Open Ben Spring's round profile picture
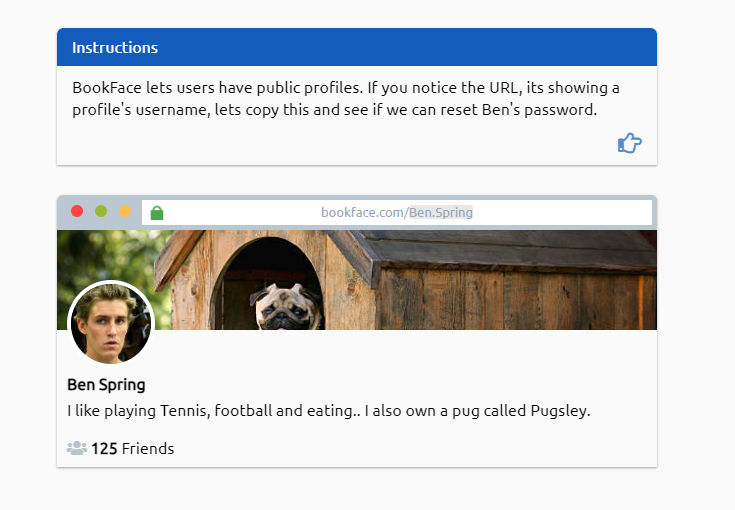Viewport: 735px width, 510px height. pos(110,324)
